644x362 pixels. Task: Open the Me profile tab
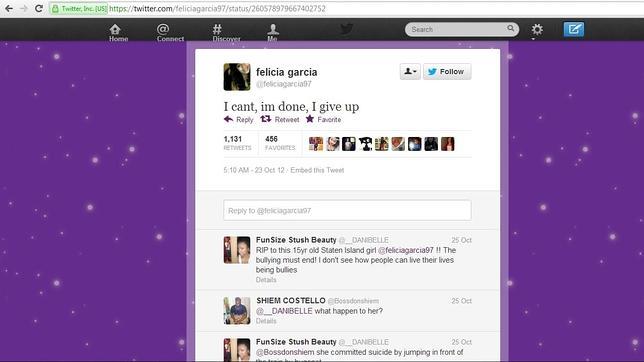tap(273, 32)
